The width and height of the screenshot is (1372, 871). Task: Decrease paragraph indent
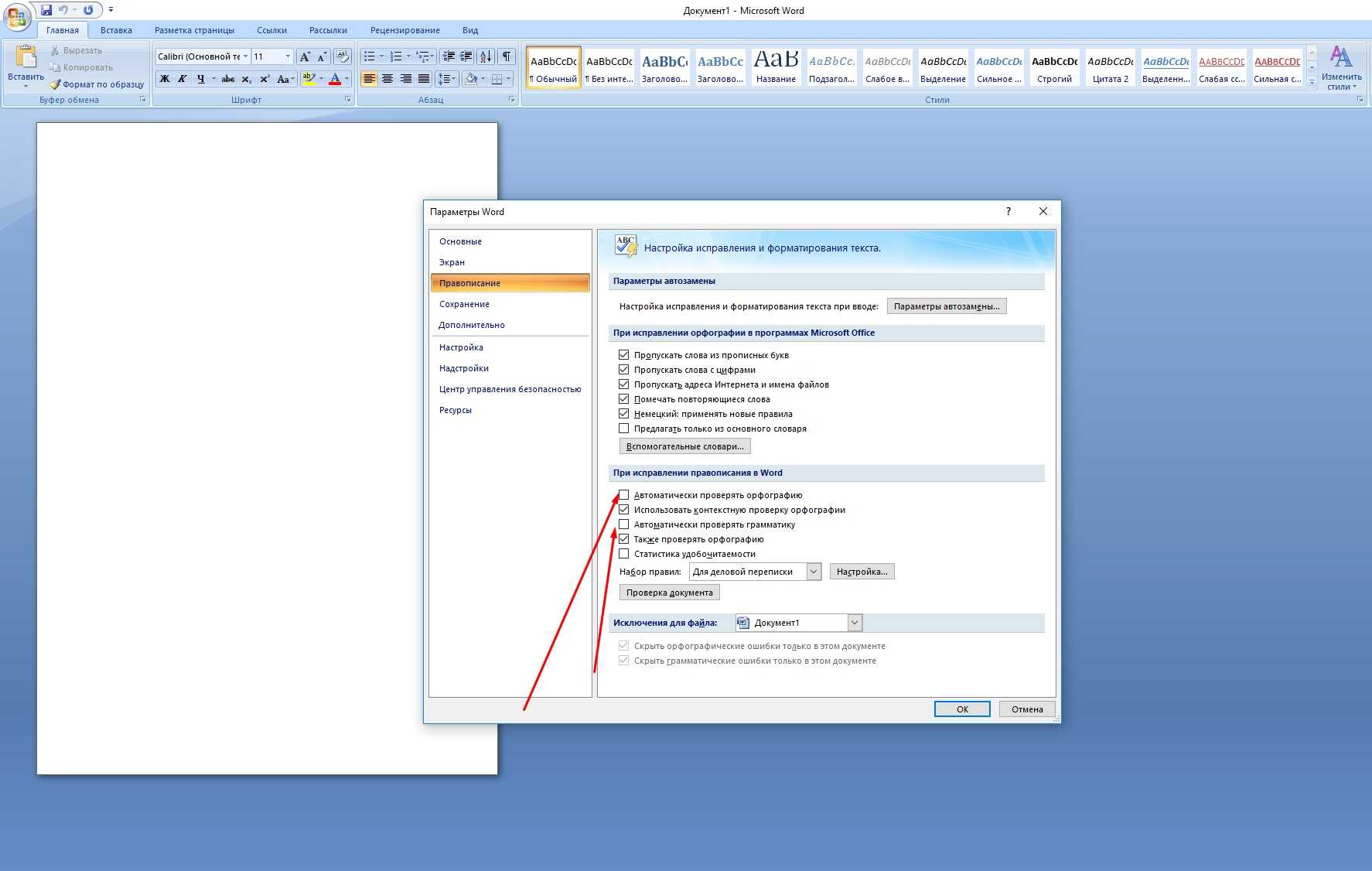pos(449,56)
